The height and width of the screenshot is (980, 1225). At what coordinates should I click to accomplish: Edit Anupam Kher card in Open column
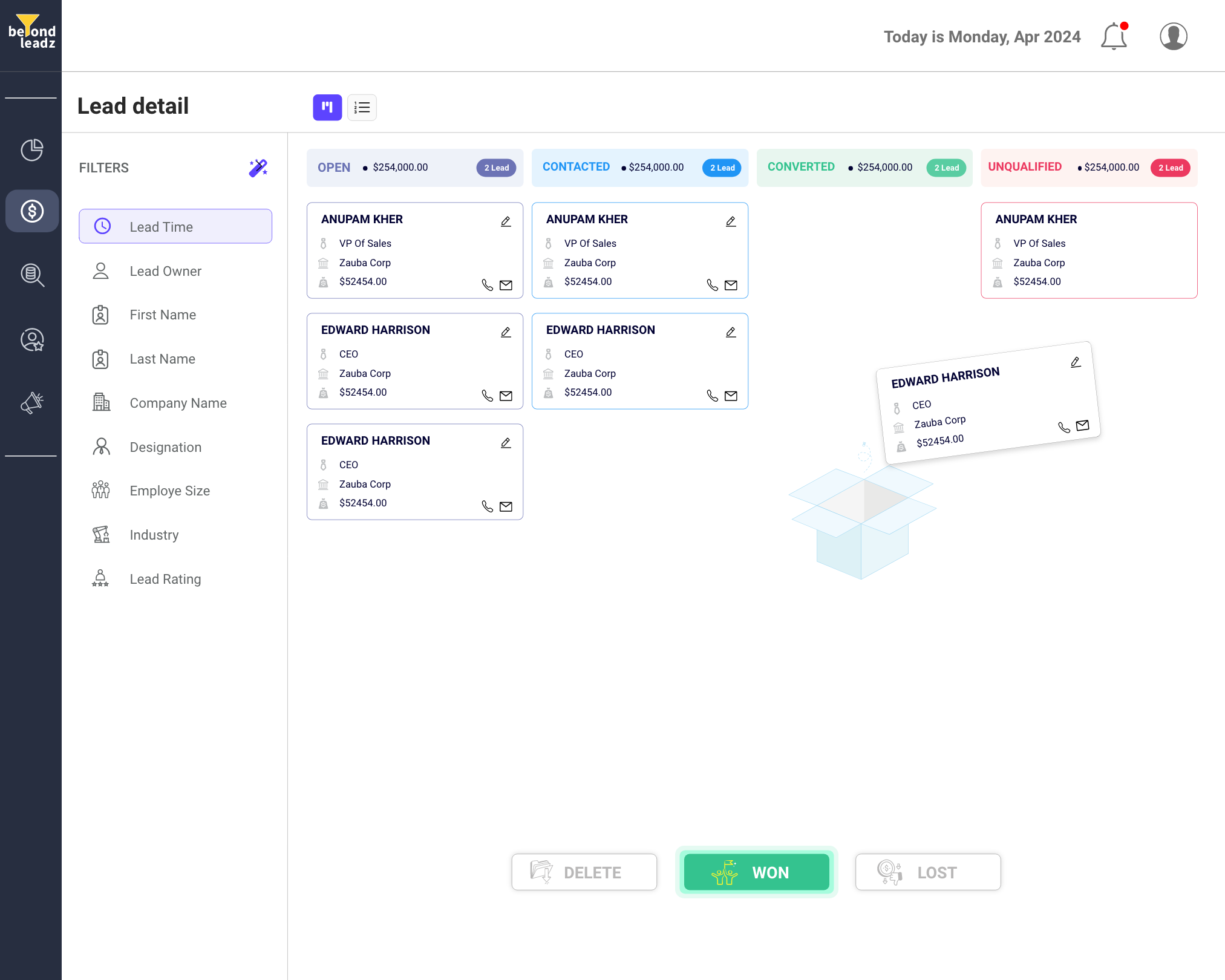(506, 221)
